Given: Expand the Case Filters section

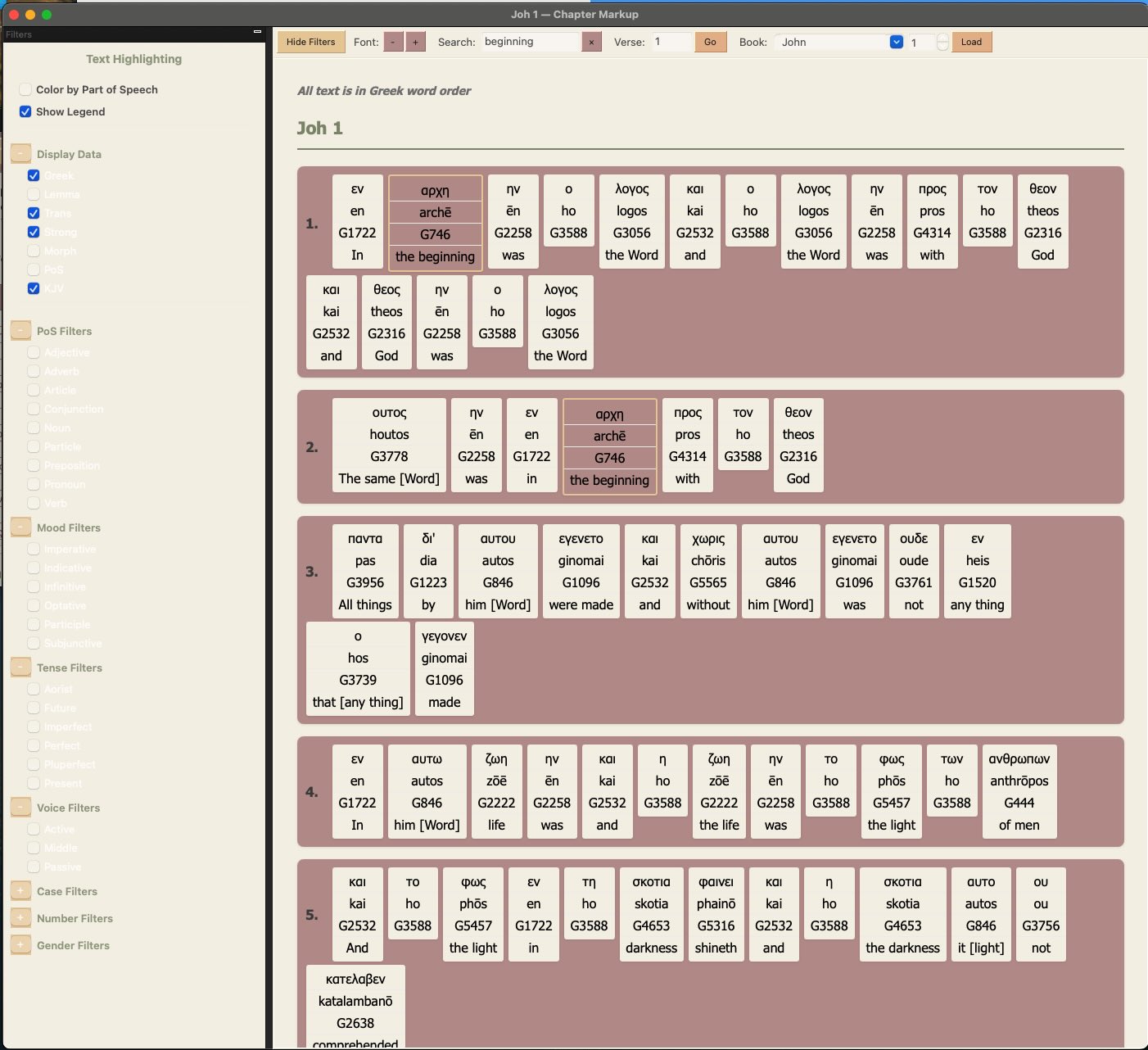Looking at the screenshot, I should [x=20, y=891].
